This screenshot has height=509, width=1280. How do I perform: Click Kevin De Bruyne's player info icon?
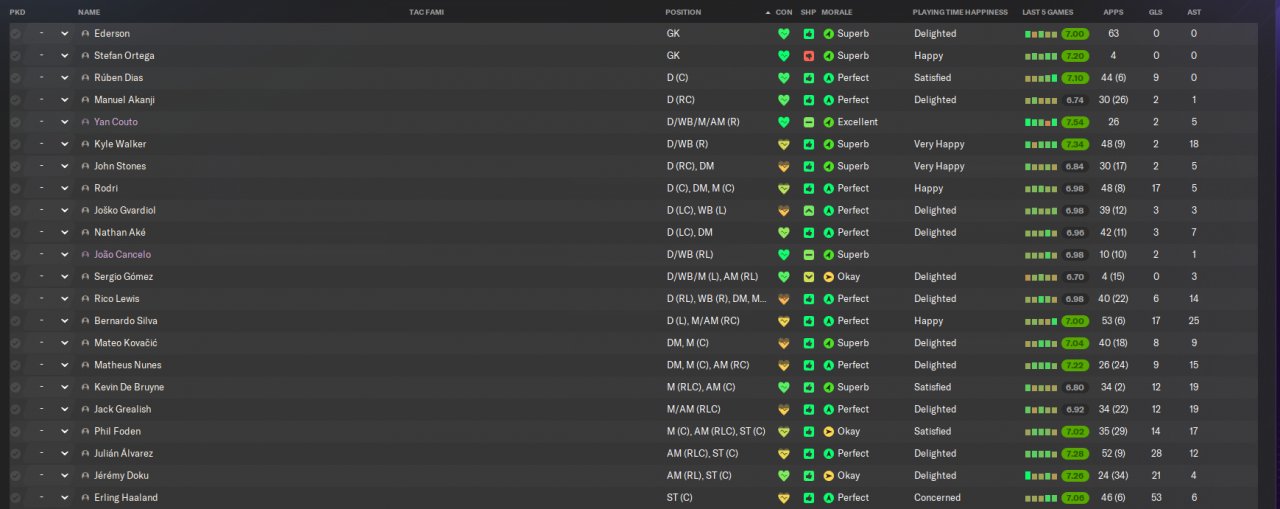[x=85, y=387]
